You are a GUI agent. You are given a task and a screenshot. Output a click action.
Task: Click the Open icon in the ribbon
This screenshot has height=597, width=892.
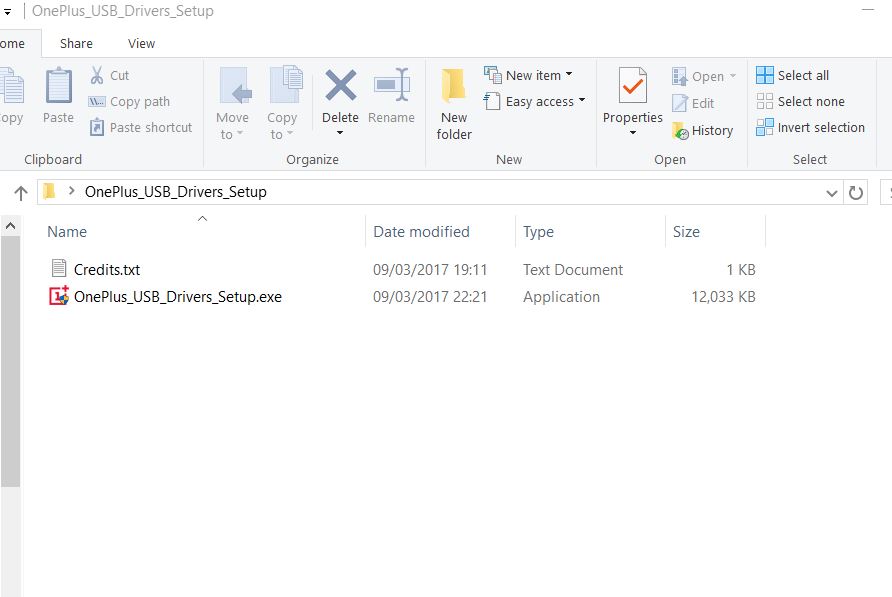coord(680,76)
